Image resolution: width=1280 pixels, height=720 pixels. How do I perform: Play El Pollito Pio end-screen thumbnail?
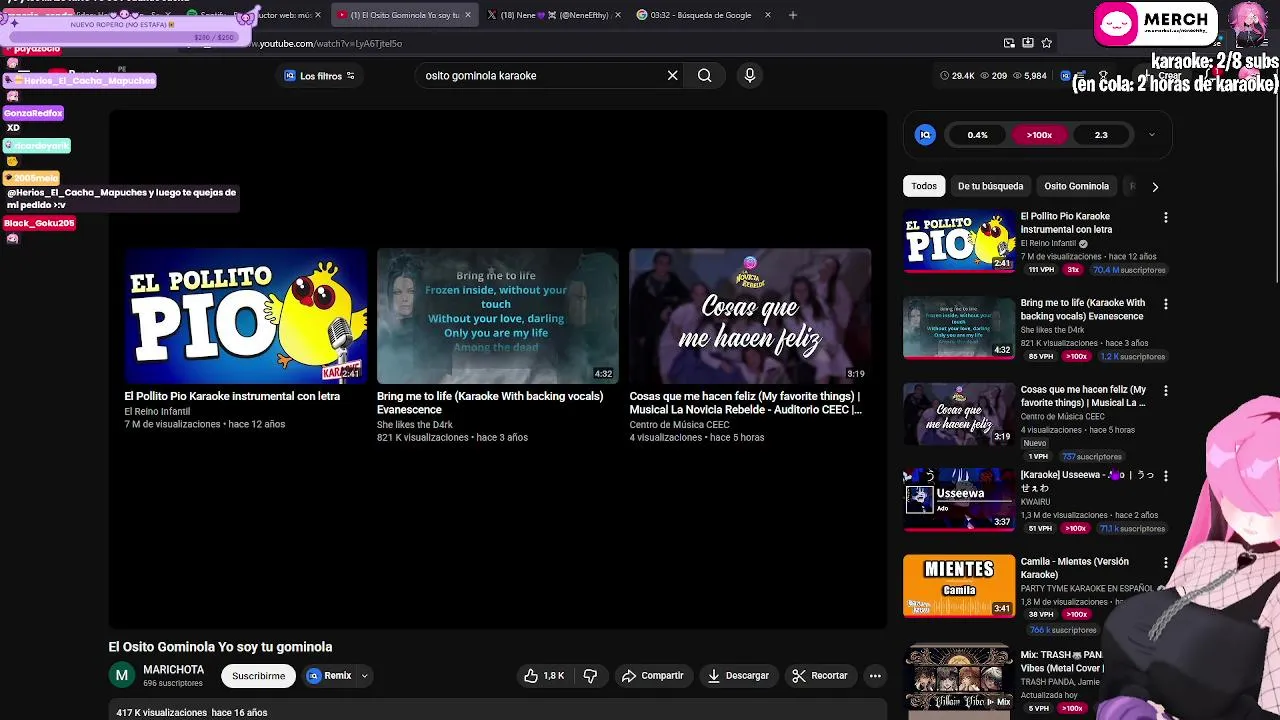click(x=246, y=316)
